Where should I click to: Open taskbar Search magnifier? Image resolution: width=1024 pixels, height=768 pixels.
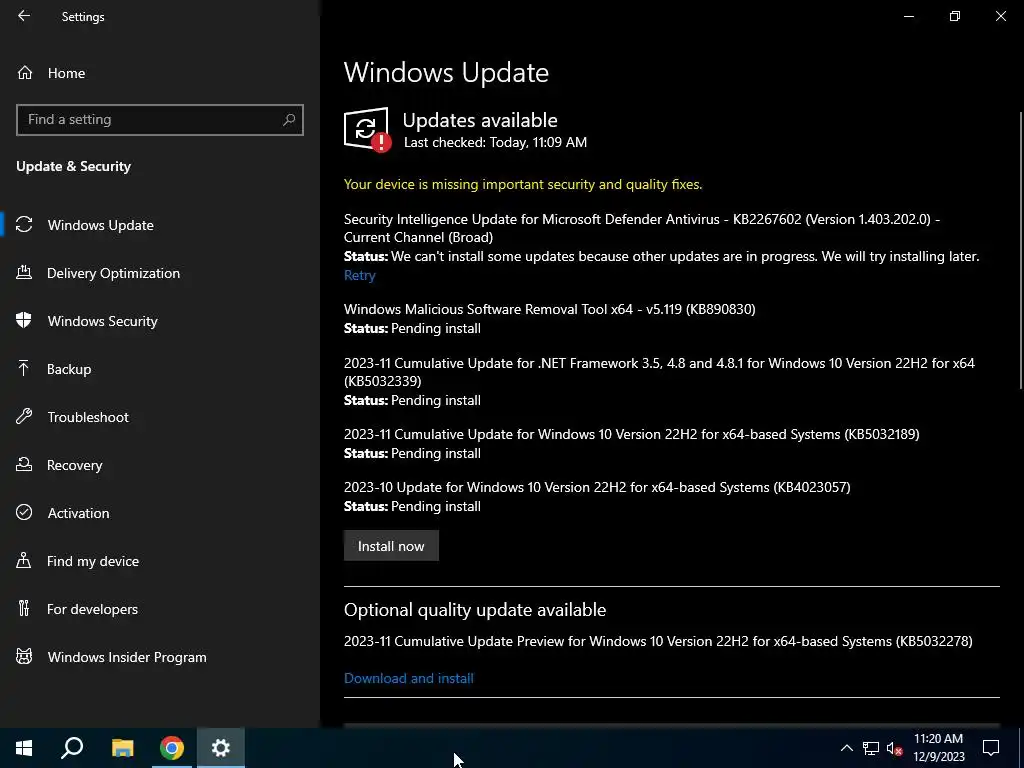pos(72,748)
